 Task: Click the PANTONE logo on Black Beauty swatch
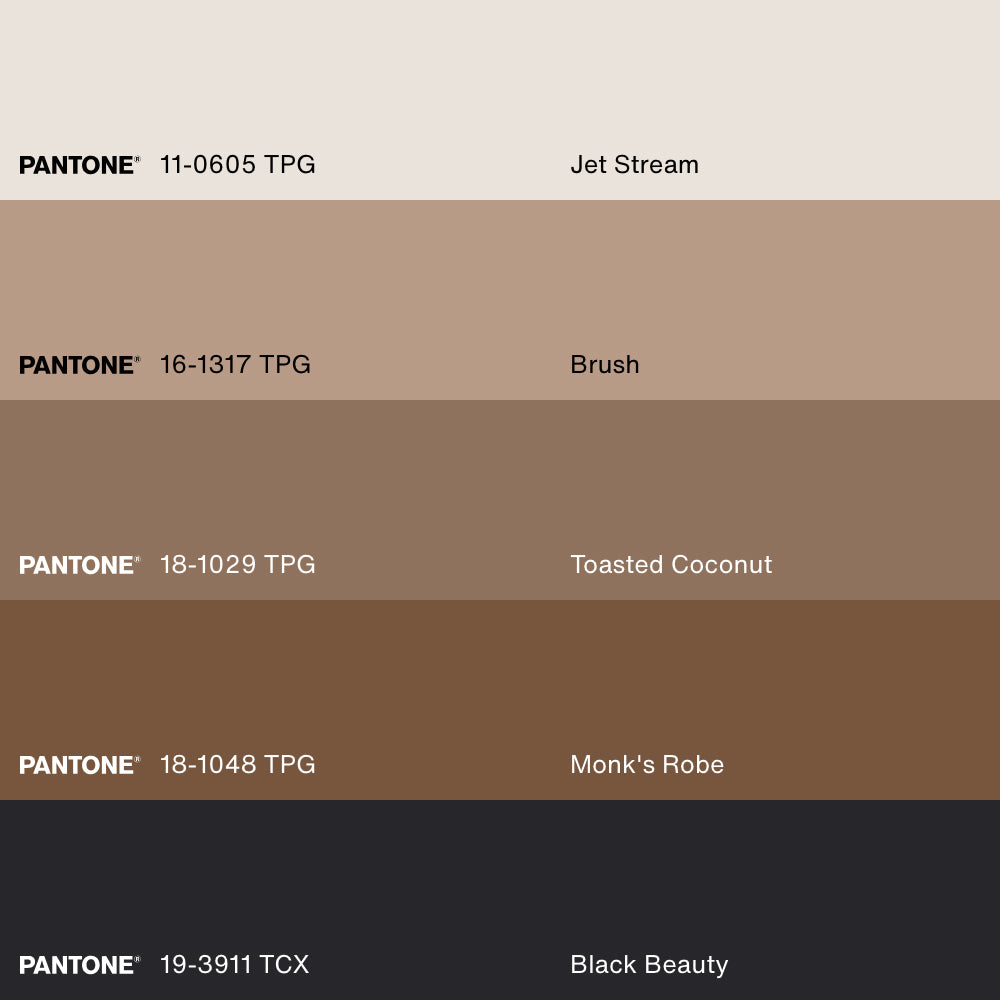79,965
